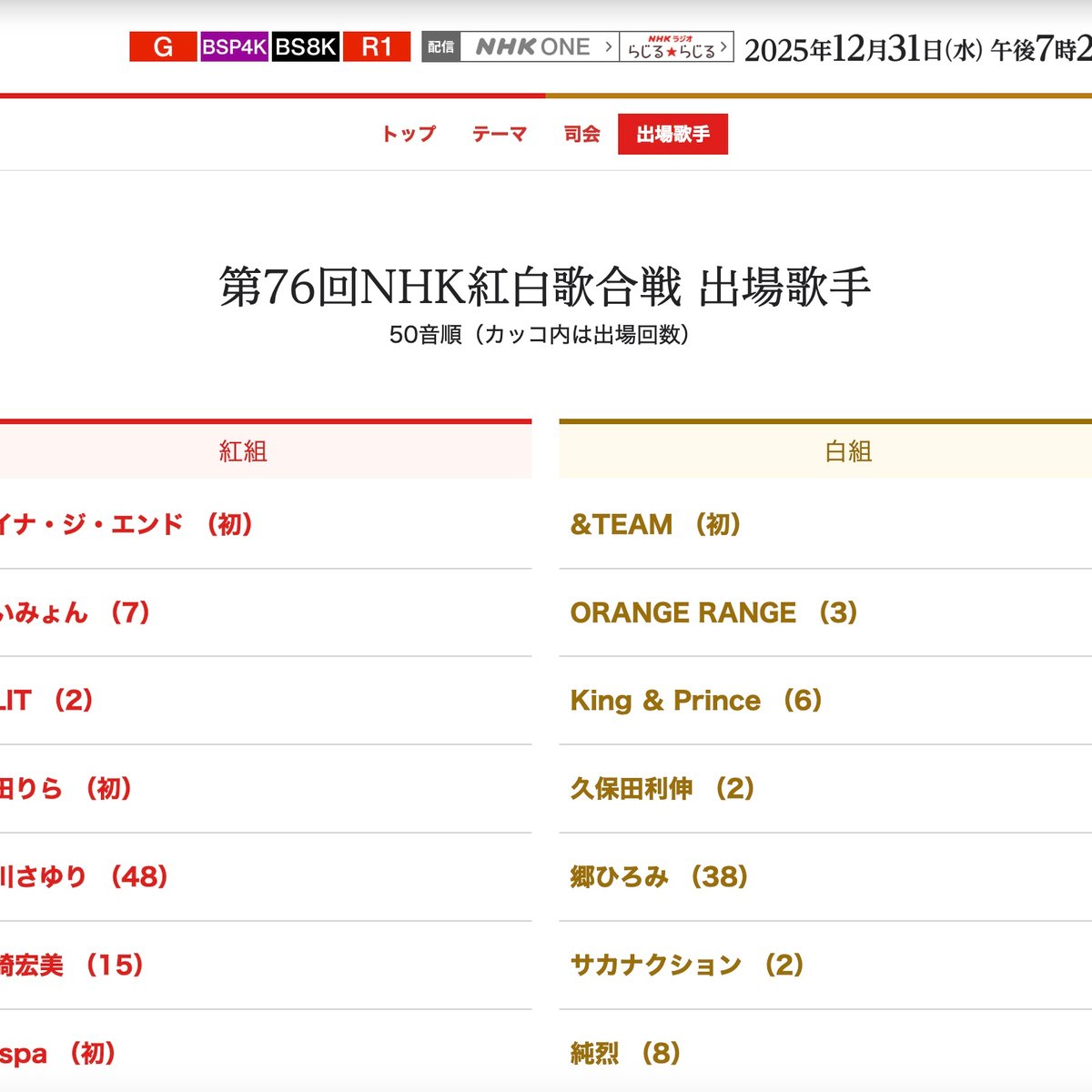Click the red header bar accent

[273, 92]
